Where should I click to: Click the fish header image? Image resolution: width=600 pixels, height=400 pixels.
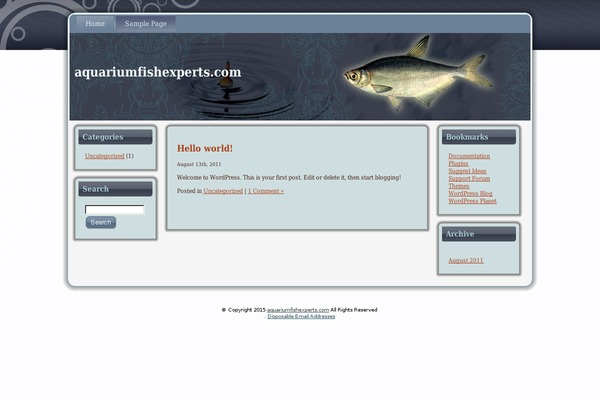pyautogui.click(x=419, y=73)
